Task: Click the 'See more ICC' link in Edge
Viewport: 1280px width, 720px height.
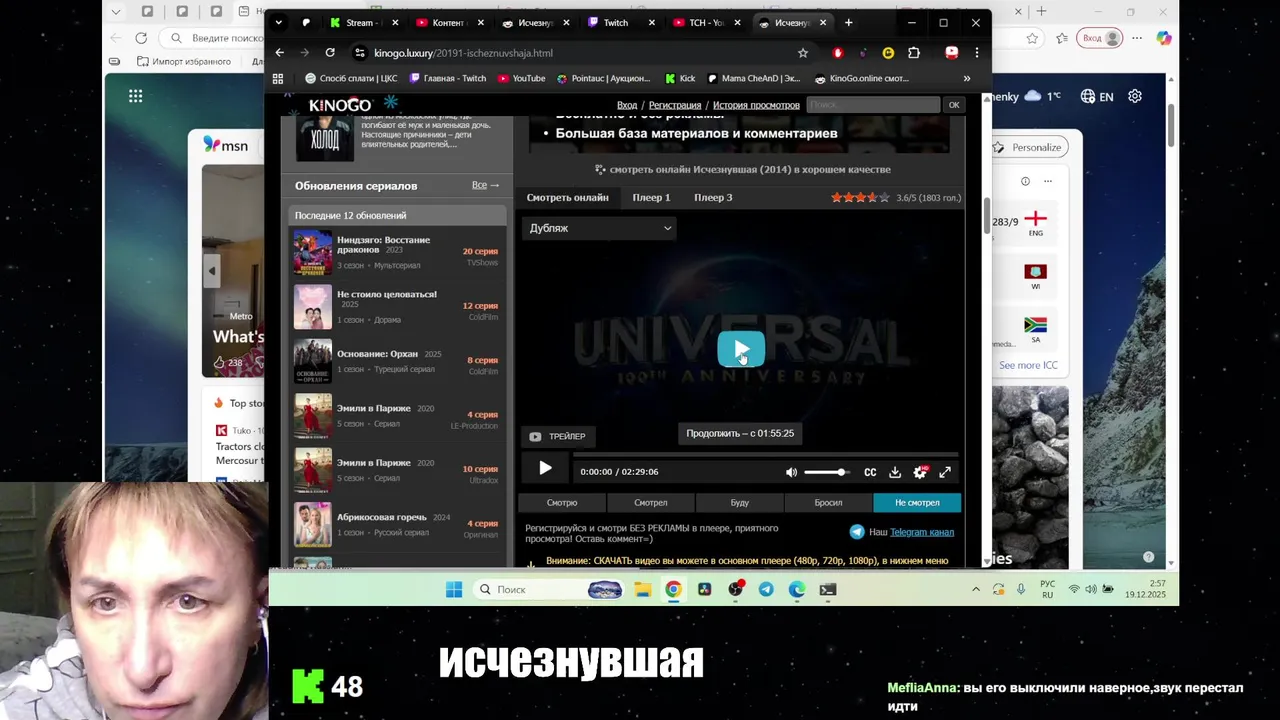Action: pos(1028,365)
